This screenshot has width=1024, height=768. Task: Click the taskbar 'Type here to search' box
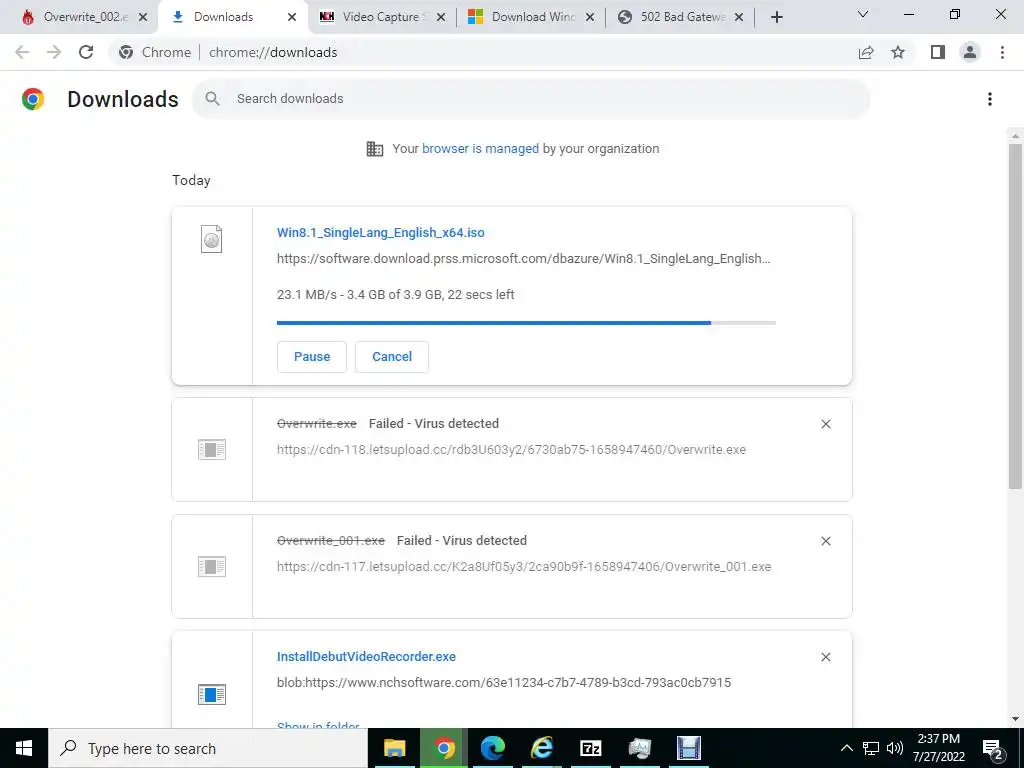click(x=208, y=748)
